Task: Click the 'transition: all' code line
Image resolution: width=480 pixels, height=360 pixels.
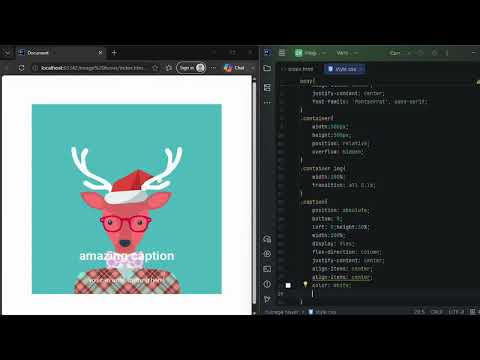Action: pos(344,185)
